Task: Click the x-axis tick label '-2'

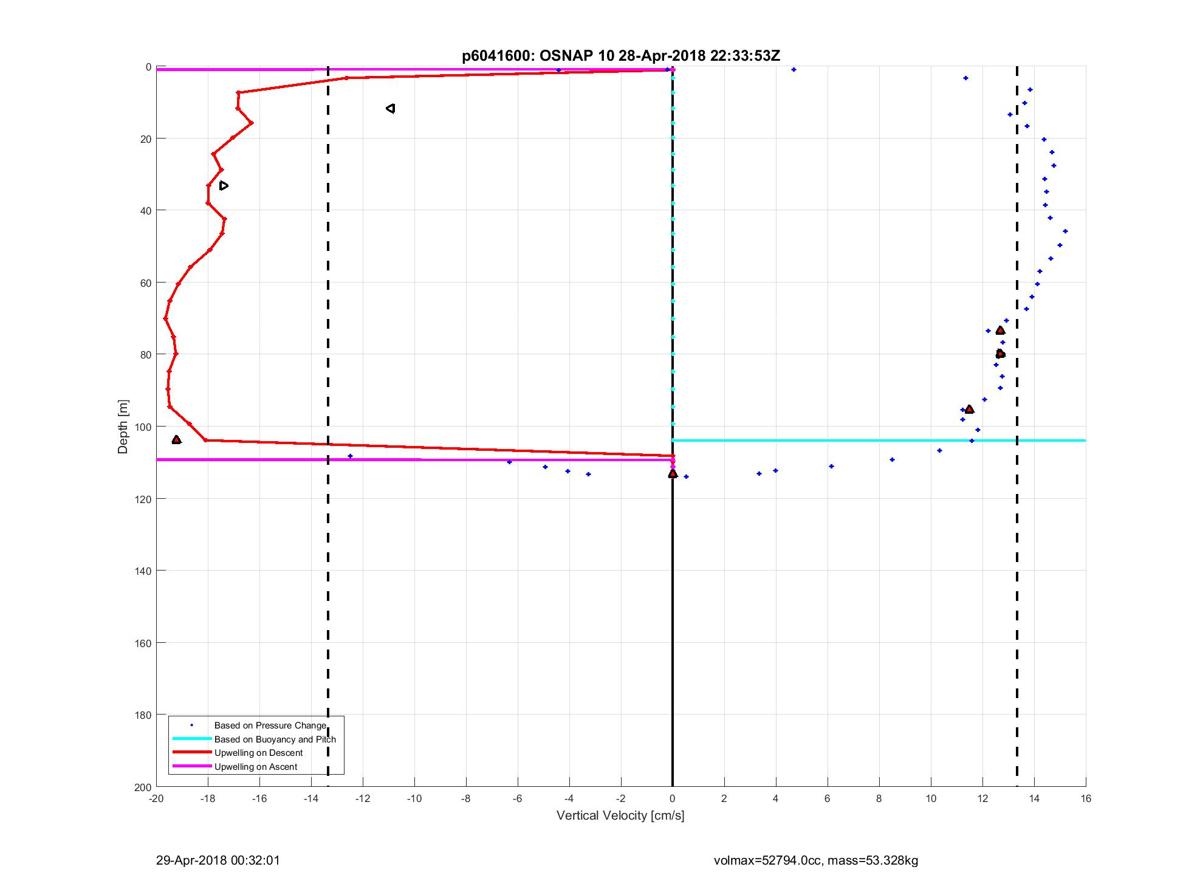Action: tap(621, 799)
